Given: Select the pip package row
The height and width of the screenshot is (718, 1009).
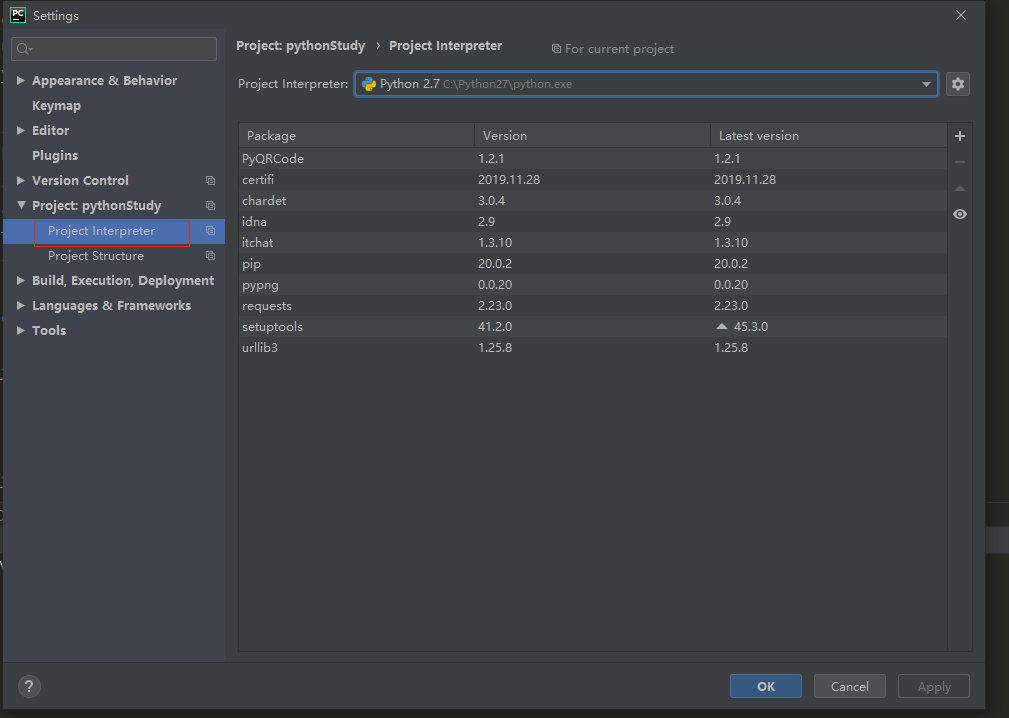Looking at the screenshot, I should click(593, 264).
